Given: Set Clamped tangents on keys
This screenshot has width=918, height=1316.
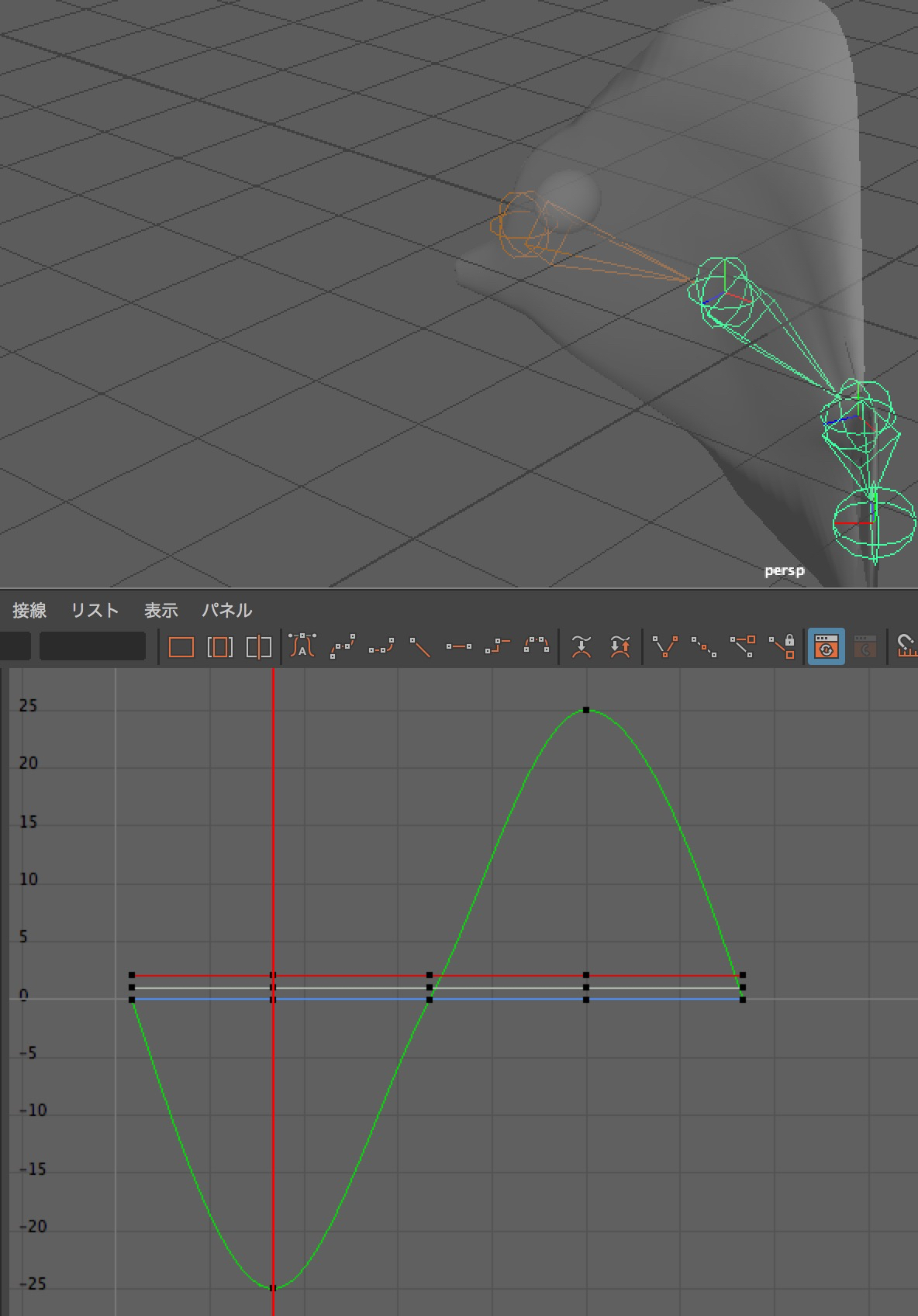Looking at the screenshot, I should coord(381,646).
